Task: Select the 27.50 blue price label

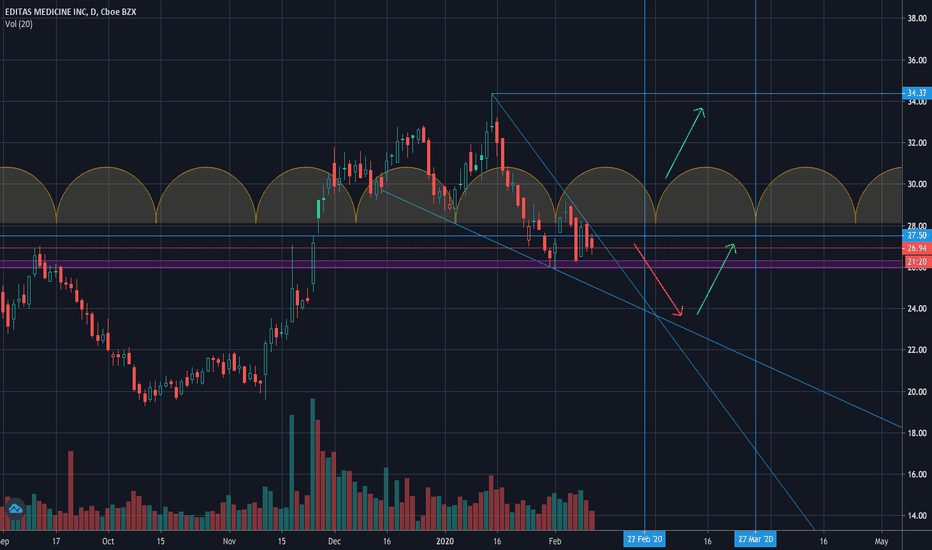Action: point(917,235)
